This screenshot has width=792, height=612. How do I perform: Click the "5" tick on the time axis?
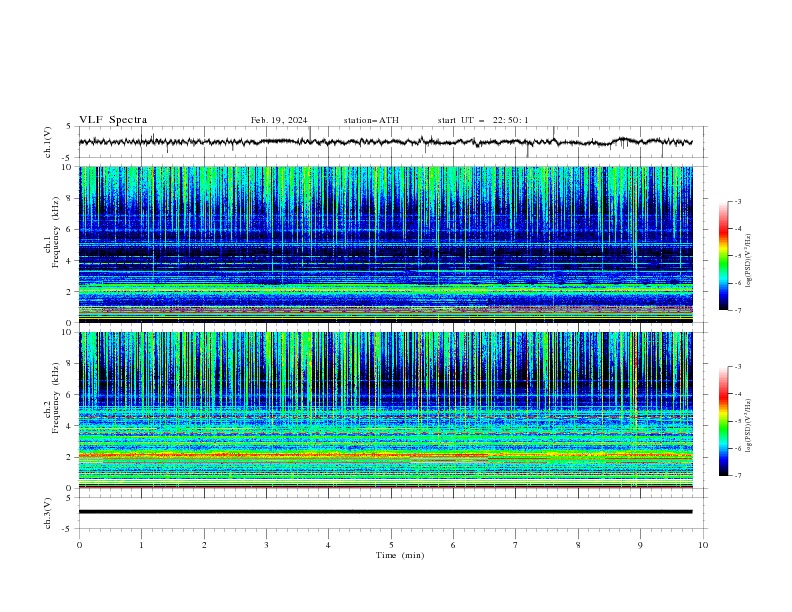[391, 545]
